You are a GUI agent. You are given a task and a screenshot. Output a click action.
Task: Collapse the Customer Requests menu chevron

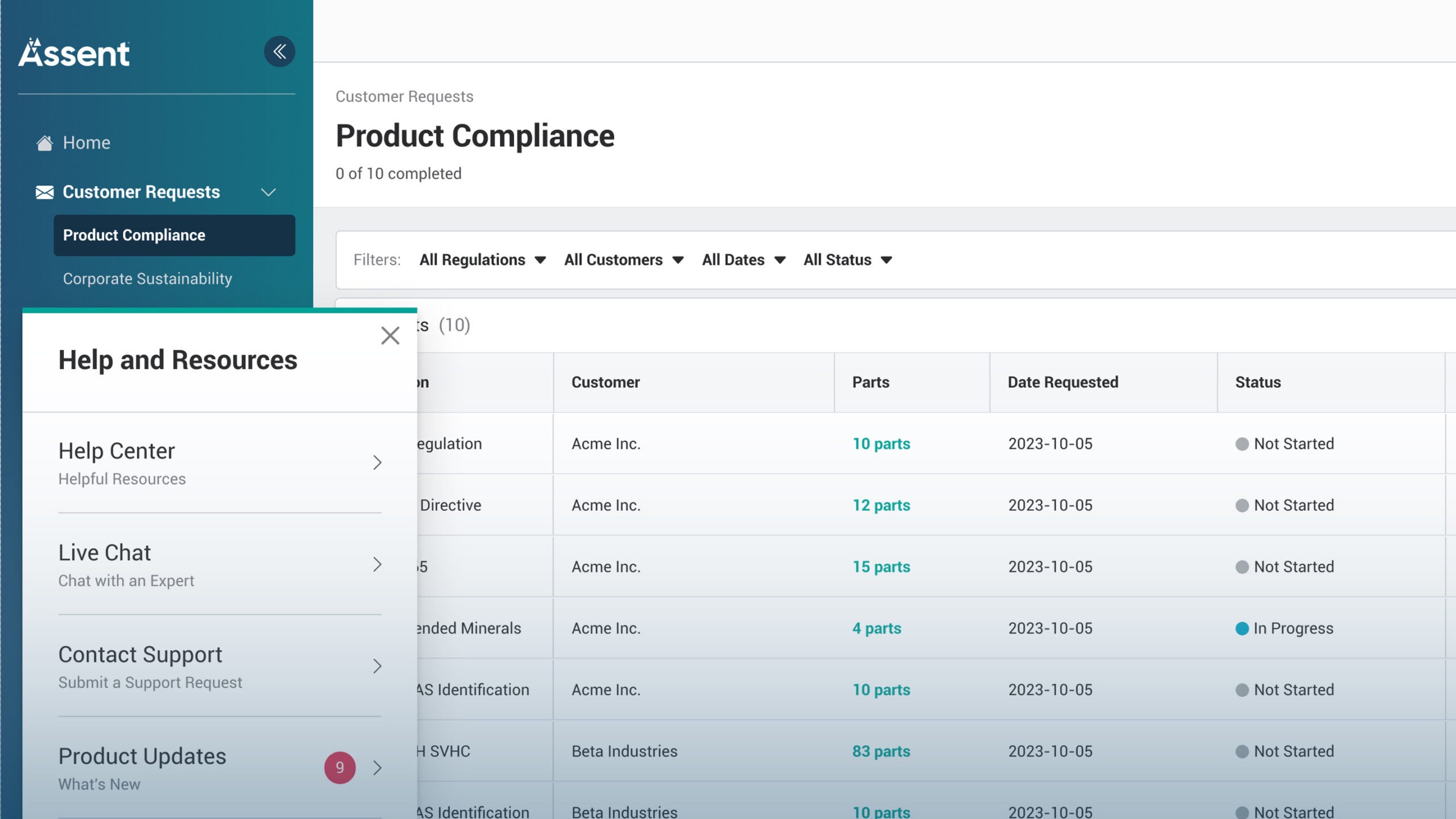pyautogui.click(x=268, y=192)
